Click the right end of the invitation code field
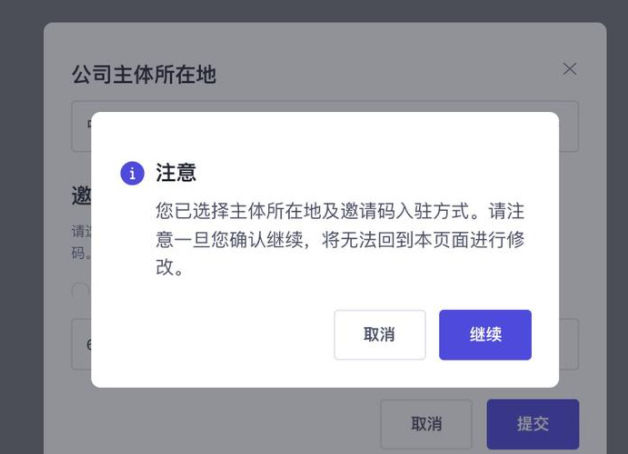628x454 pixels. point(569,344)
